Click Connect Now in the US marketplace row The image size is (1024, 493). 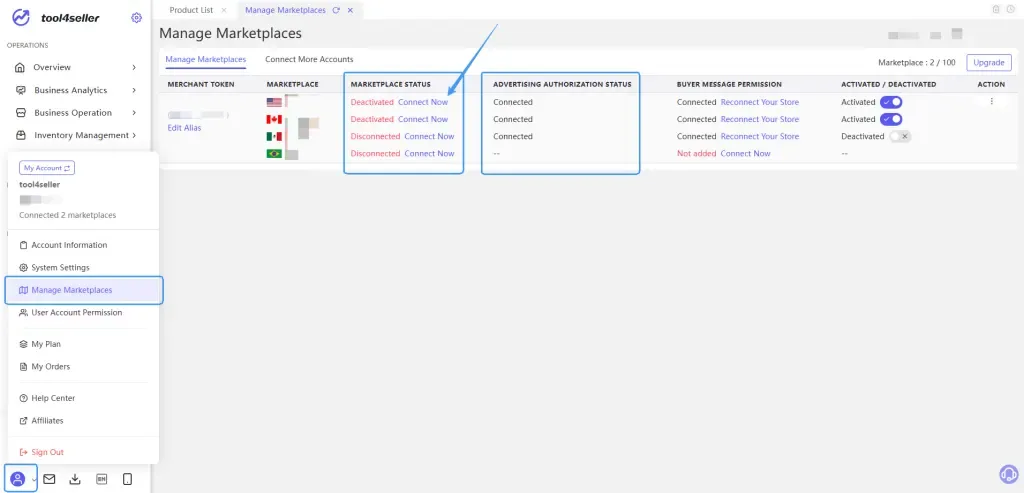tap(423, 102)
